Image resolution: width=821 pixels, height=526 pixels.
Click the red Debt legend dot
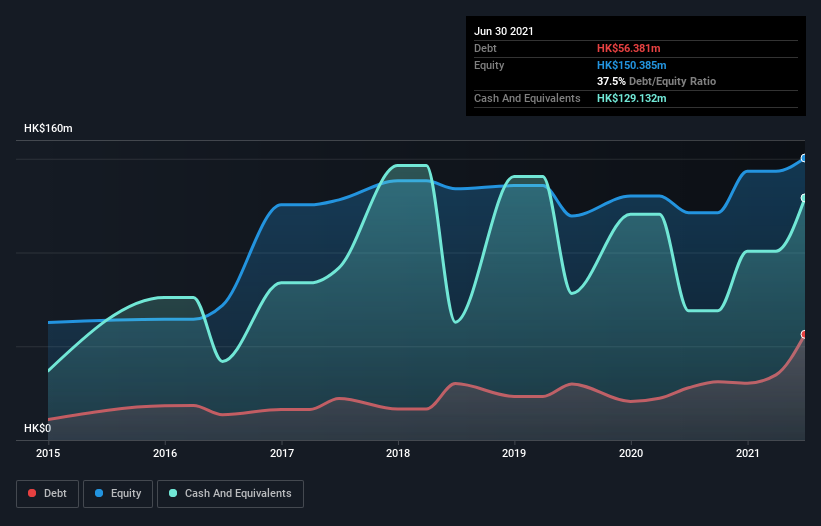pos(32,493)
